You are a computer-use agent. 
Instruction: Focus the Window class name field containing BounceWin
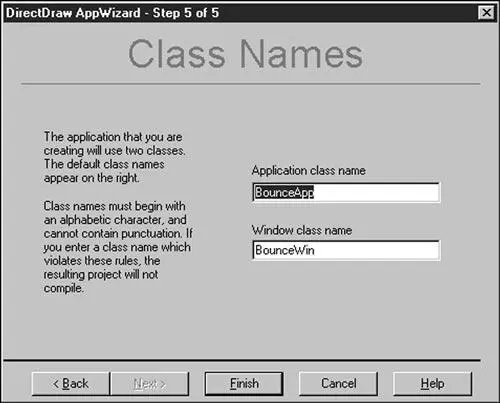point(346,250)
